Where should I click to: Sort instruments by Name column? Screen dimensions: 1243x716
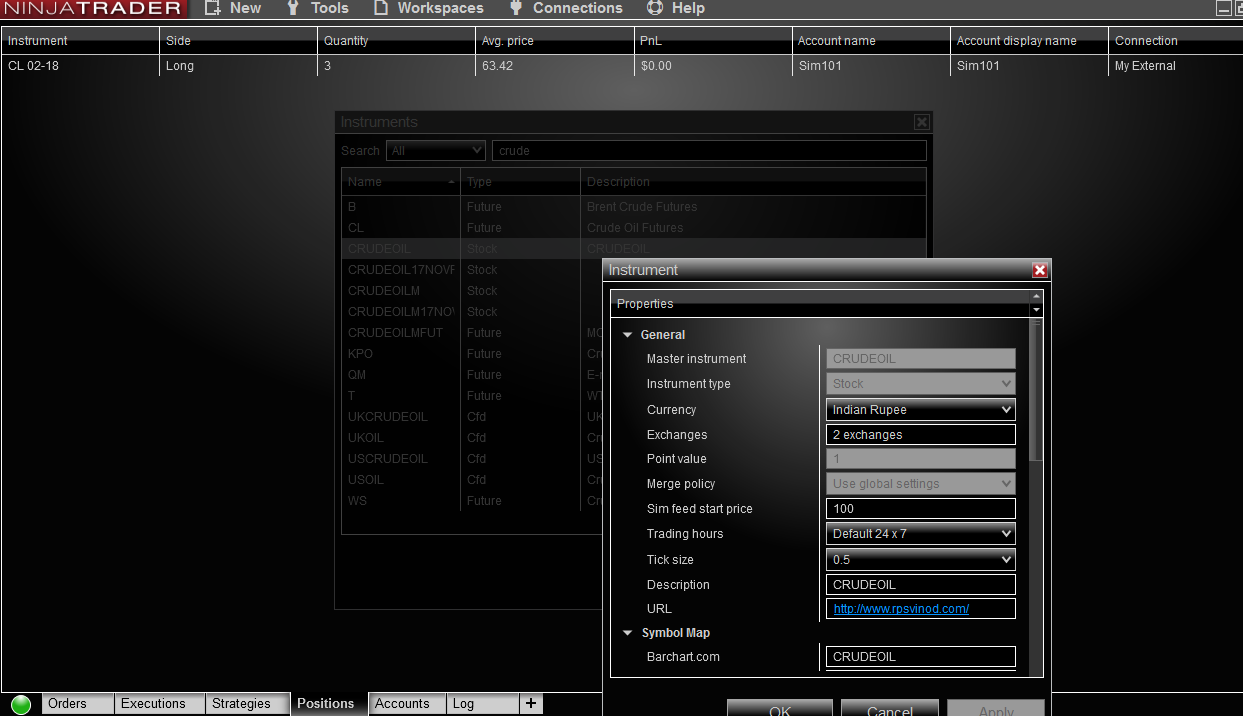pyautogui.click(x=401, y=182)
